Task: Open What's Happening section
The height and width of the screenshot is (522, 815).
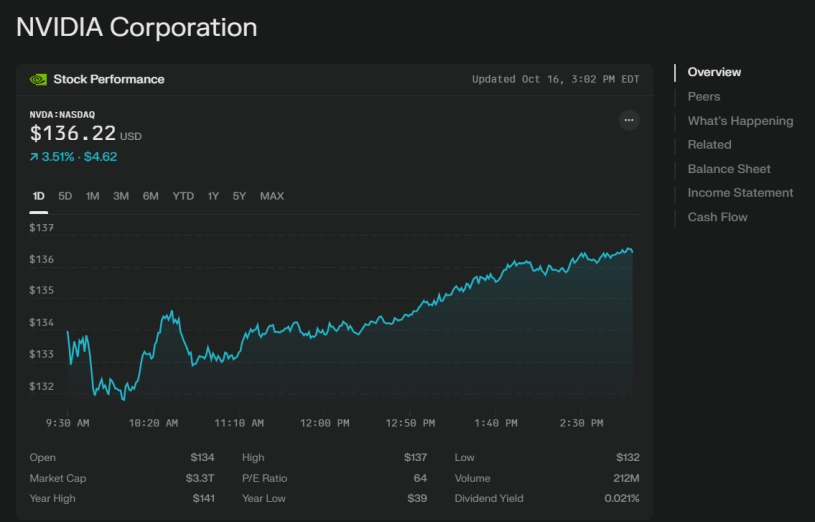Action: tap(740, 121)
